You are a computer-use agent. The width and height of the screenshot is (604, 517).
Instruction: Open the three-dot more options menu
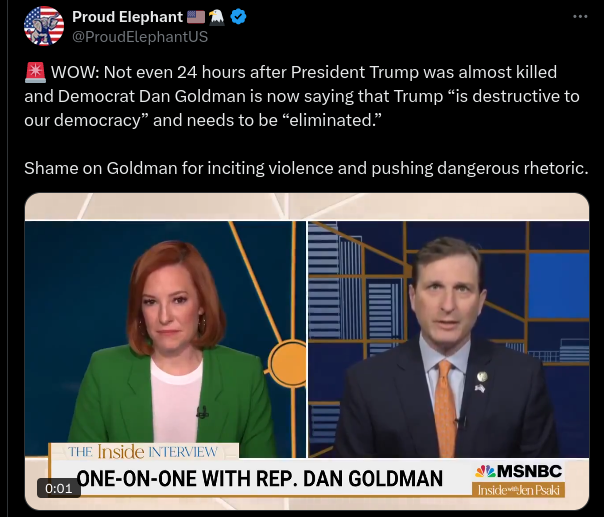pyautogui.click(x=580, y=17)
